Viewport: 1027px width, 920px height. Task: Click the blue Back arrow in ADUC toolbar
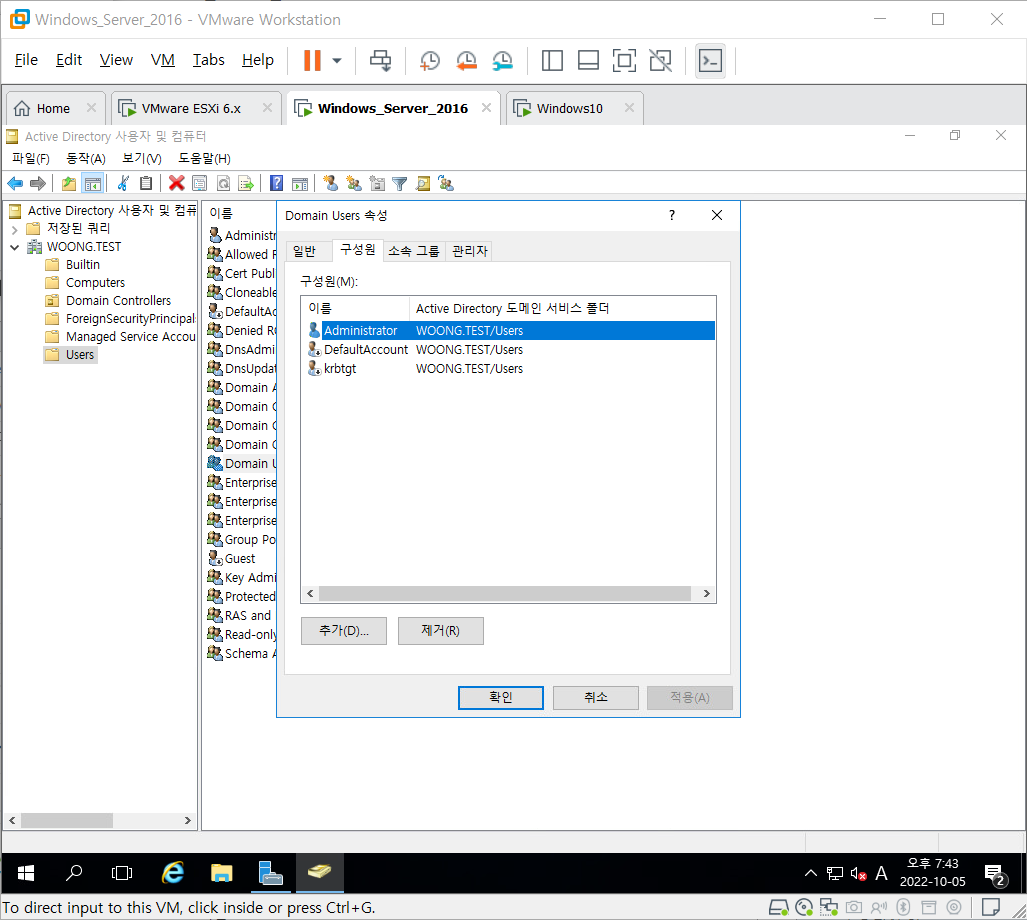[15, 184]
